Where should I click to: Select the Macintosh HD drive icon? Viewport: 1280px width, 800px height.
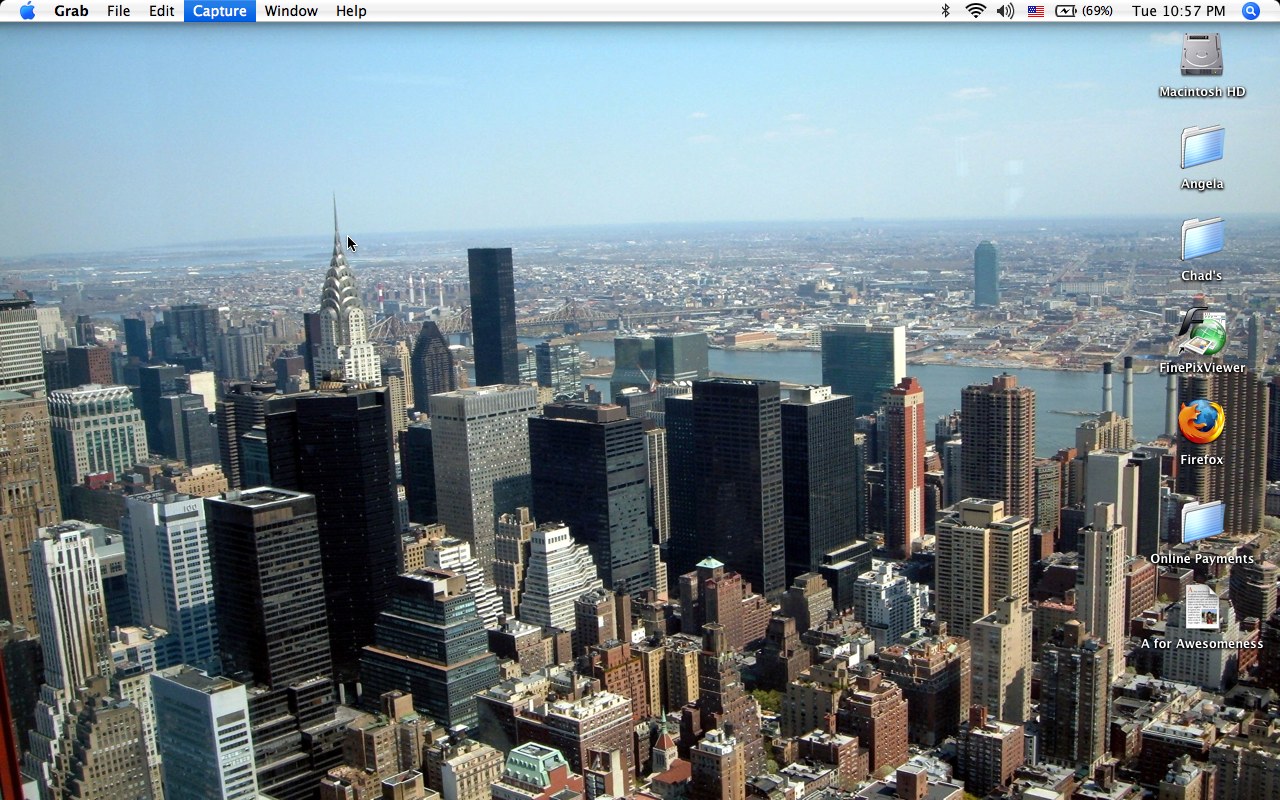click(1201, 55)
